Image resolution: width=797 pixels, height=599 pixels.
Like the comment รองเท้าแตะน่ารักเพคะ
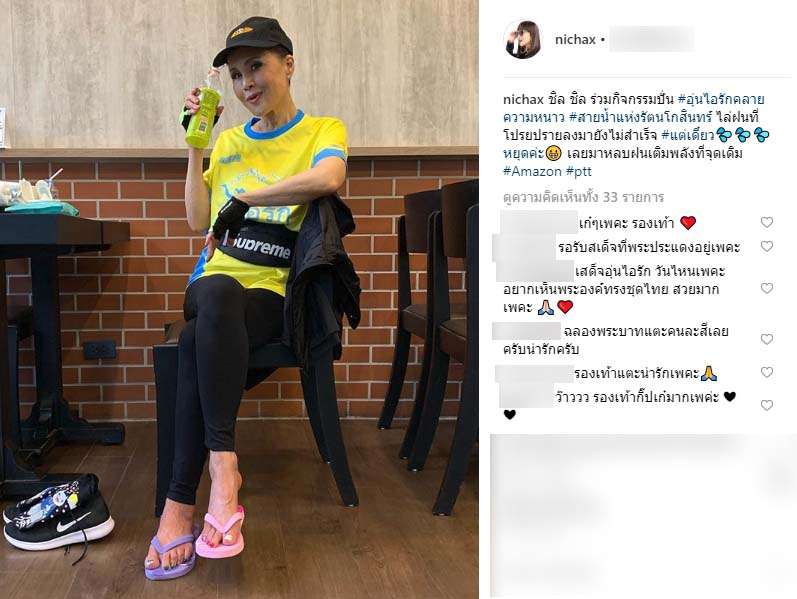tap(767, 372)
